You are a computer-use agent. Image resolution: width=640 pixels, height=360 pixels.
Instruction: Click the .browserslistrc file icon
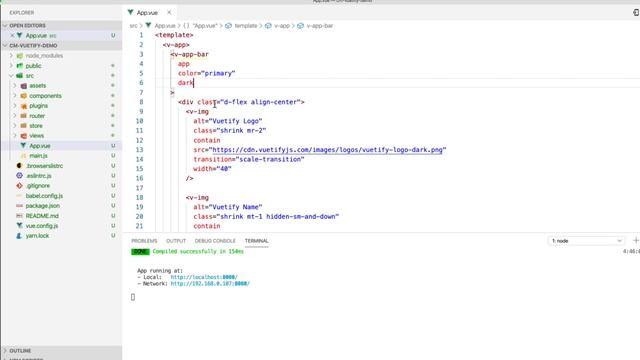[x=19, y=166]
